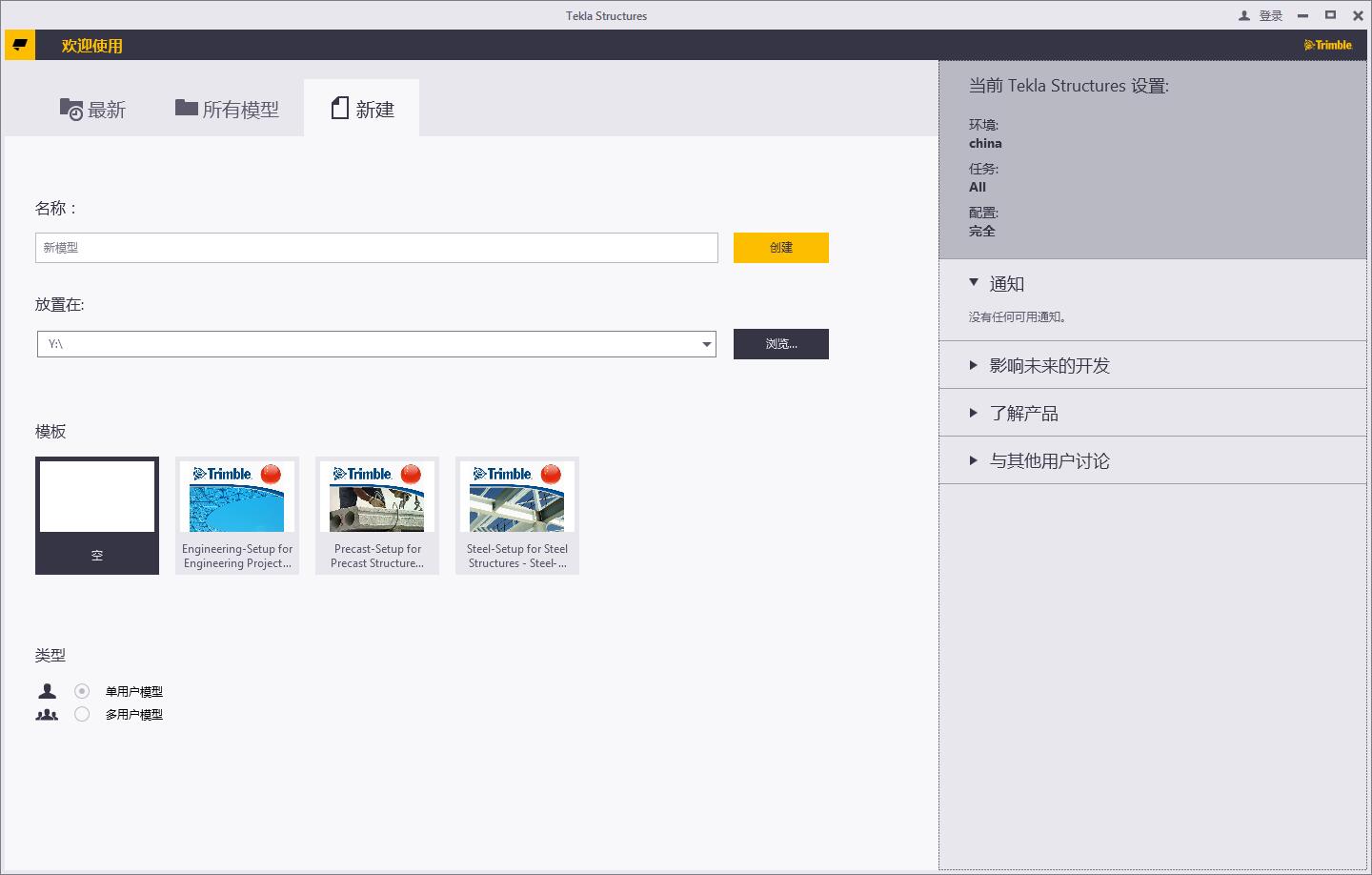Collapse the 通知 section
The height and width of the screenshot is (875, 1372).
pyautogui.click(x=973, y=283)
